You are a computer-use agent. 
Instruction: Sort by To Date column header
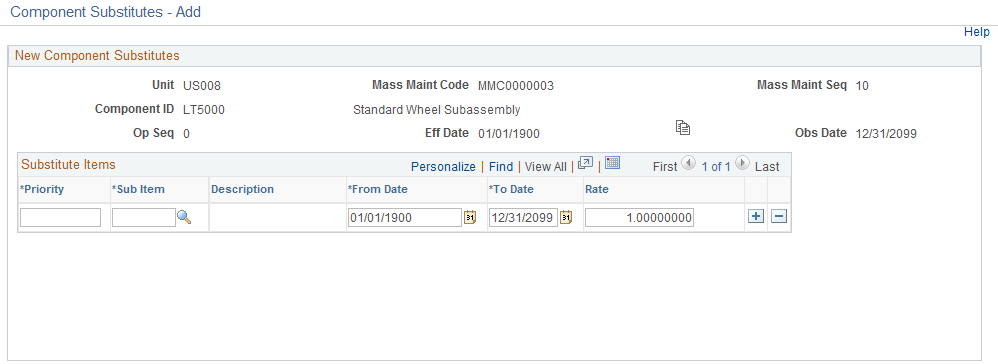[510, 189]
